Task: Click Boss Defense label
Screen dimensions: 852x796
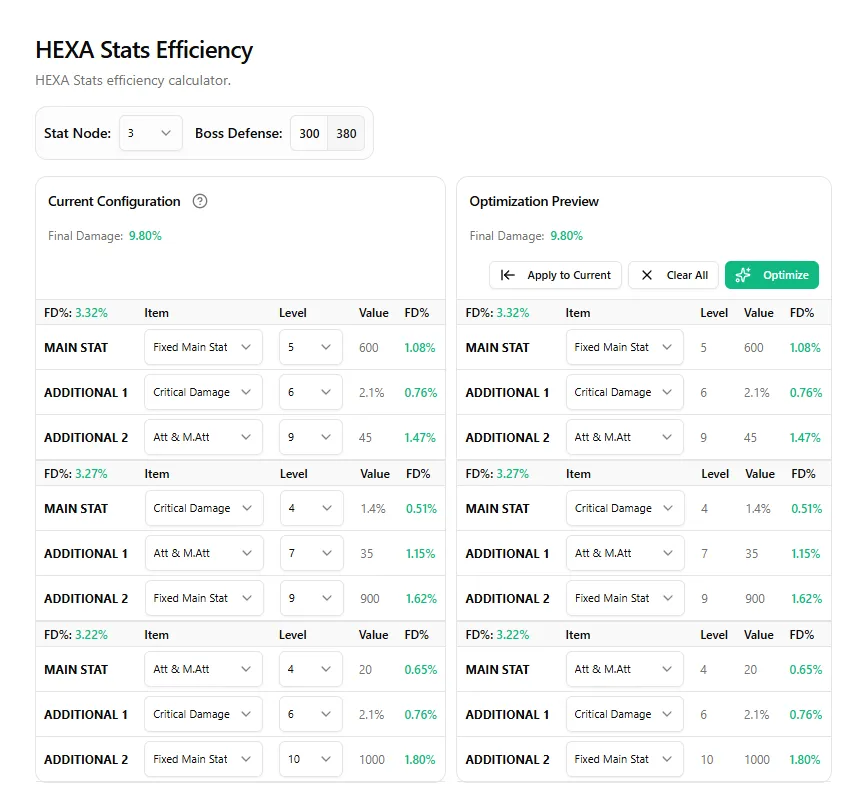Action: 239,133
